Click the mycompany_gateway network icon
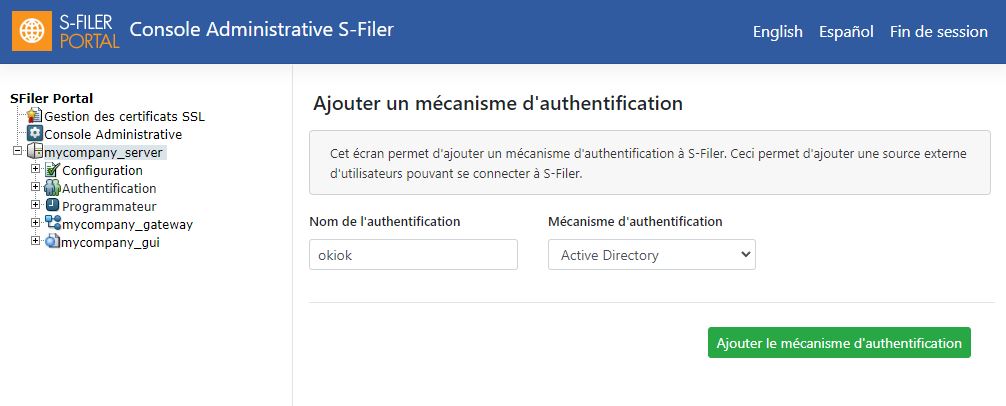This screenshot has width=1006, height=406. tap(53, 223)
